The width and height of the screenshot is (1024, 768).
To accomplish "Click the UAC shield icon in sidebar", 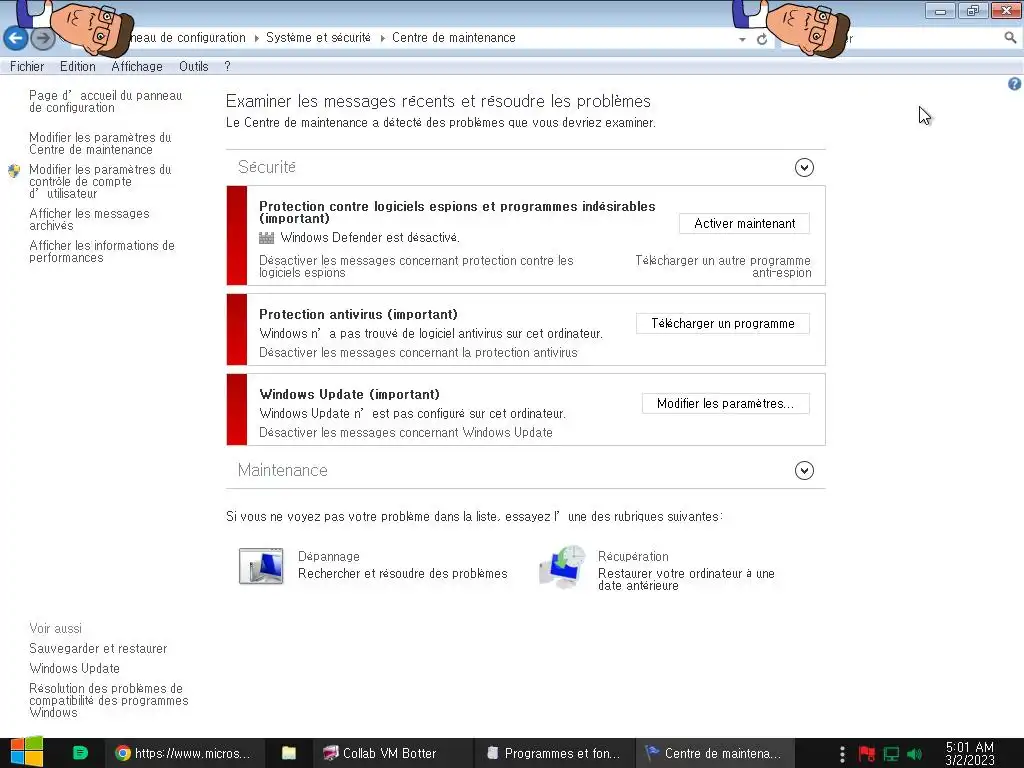I will [14, 171].
